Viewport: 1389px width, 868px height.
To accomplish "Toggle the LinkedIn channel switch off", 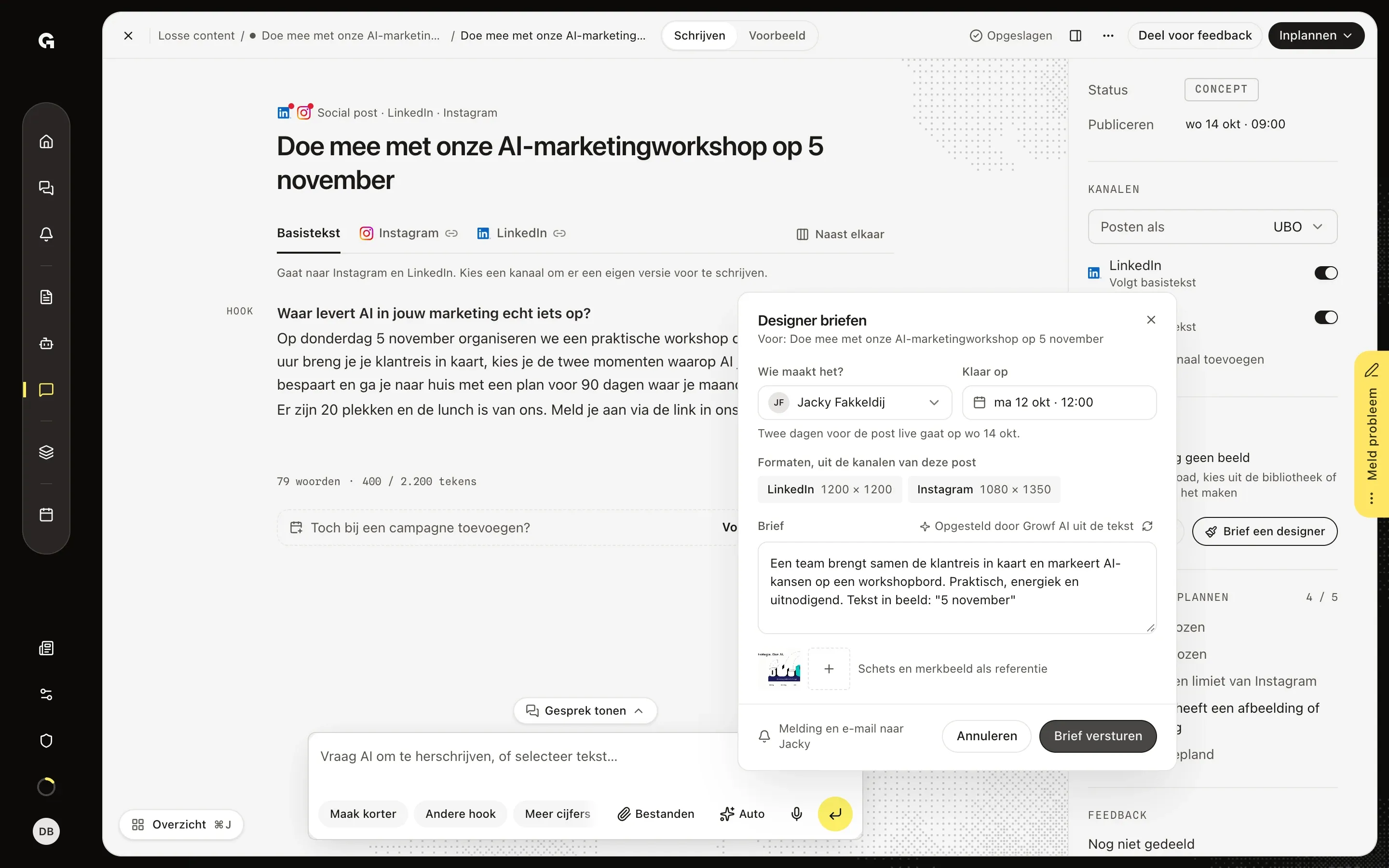I will pyautogui.click(x=1326, y=272).
